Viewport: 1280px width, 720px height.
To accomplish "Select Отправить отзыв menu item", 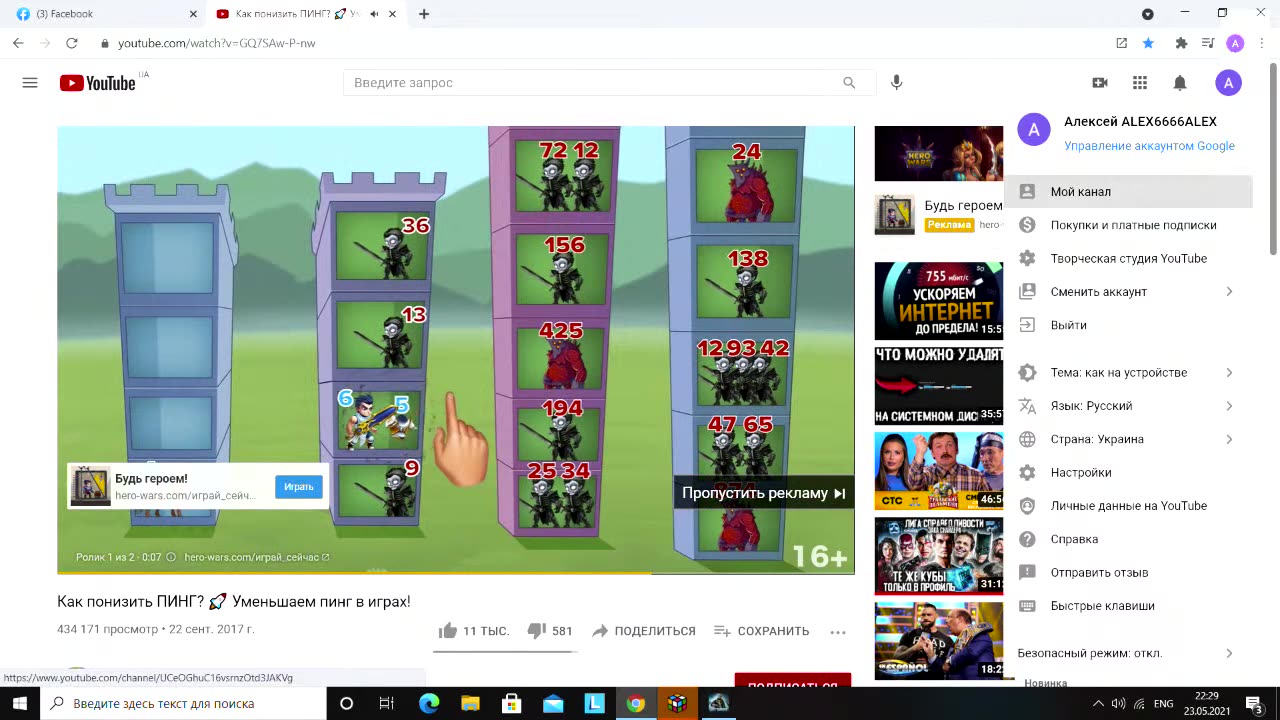I will coord(1128,572).
